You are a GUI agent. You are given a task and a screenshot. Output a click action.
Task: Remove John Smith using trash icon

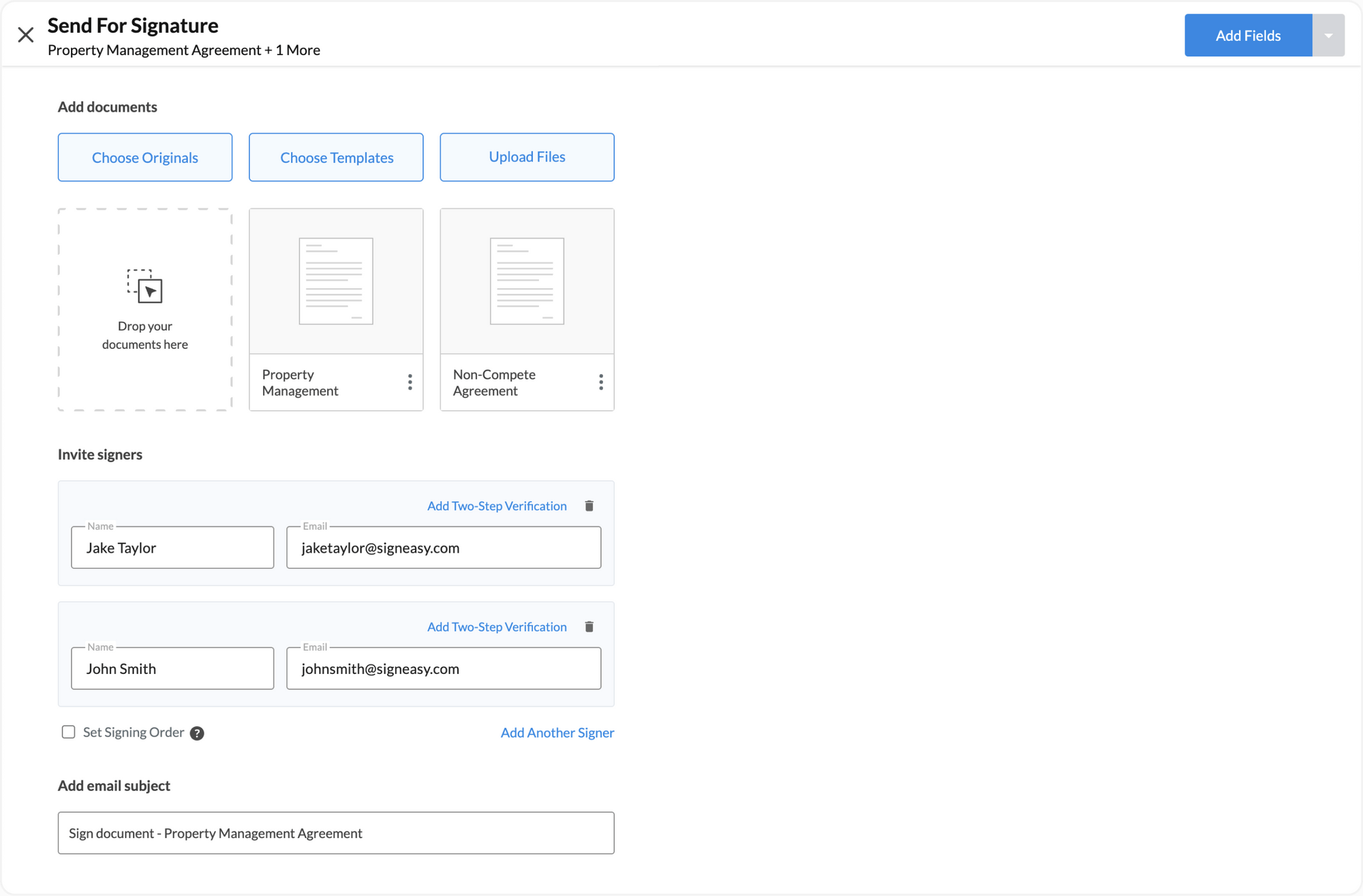click(x=589, y=627)
